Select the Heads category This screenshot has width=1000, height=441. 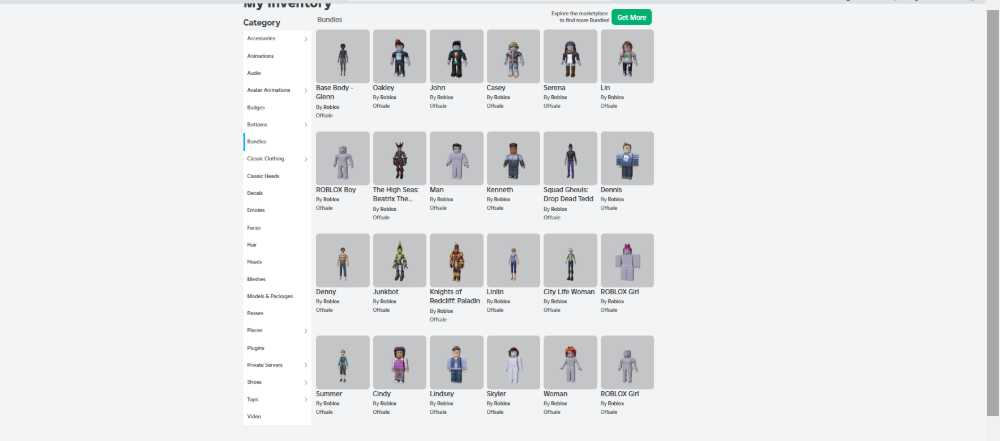point(254,262)
